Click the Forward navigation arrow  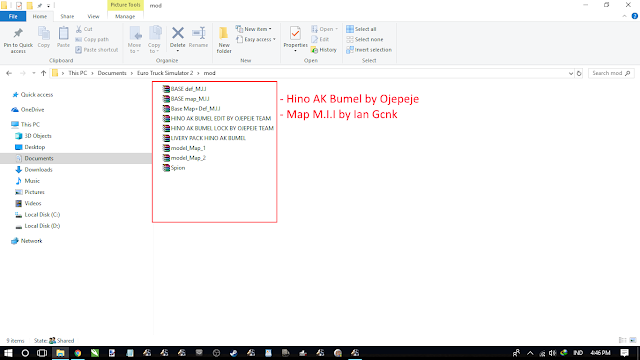coord(22,73)
